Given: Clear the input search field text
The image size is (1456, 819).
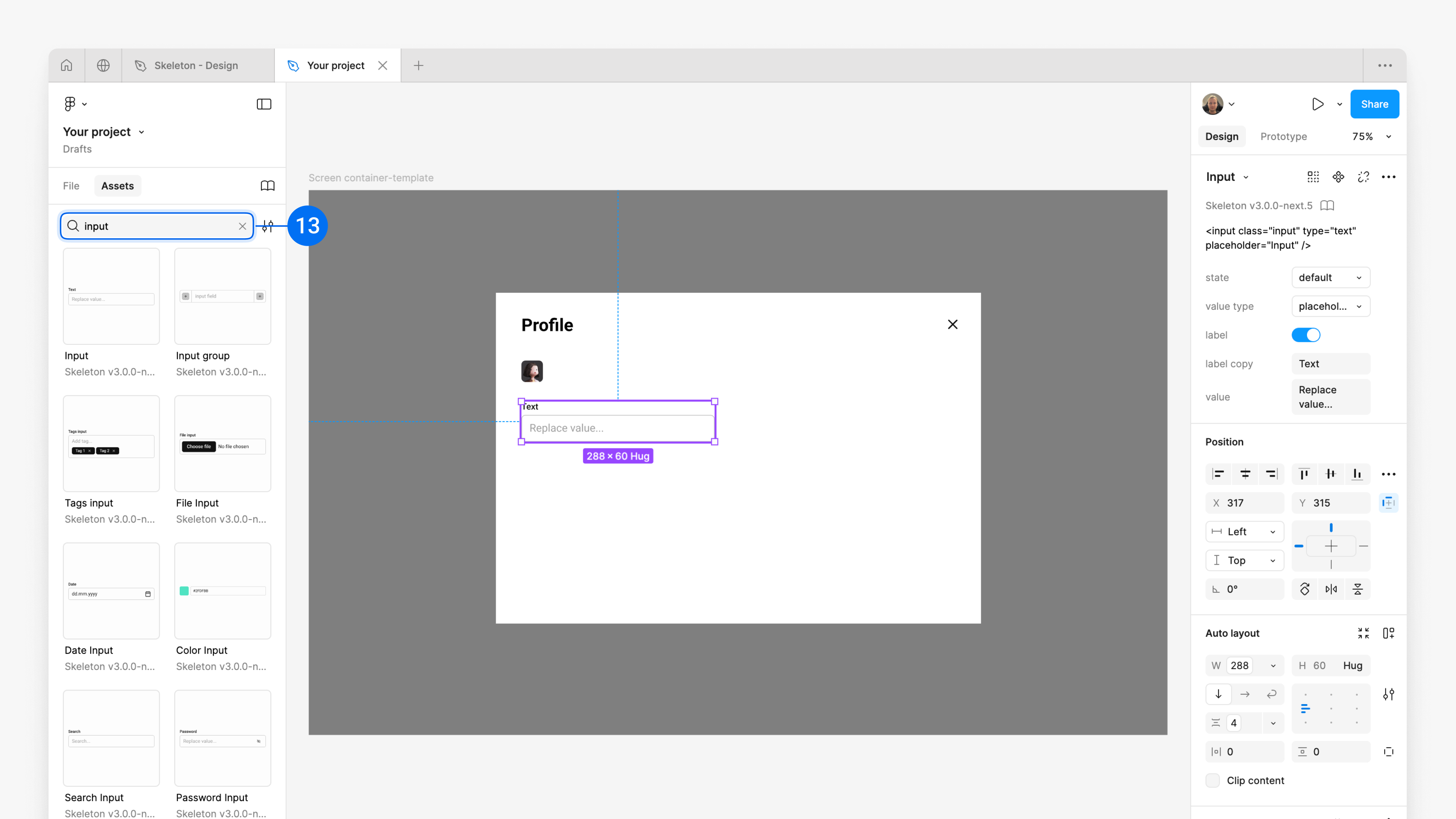Looking at the screenshot, I should coord(243,226).
